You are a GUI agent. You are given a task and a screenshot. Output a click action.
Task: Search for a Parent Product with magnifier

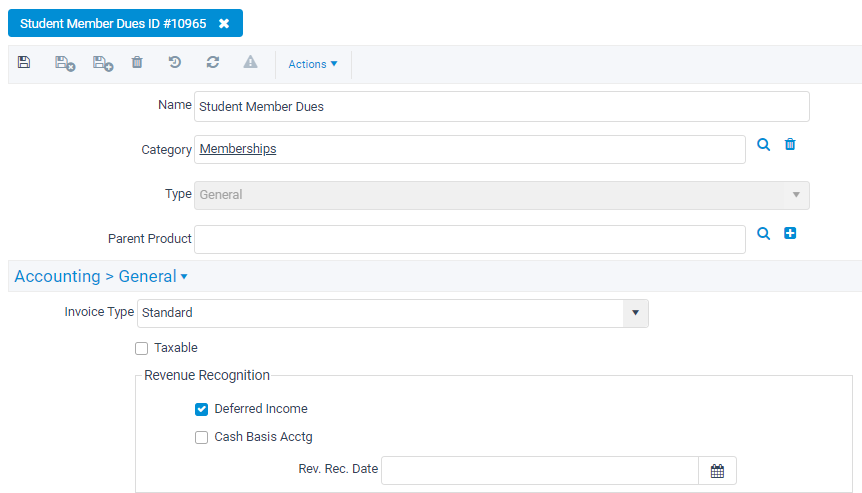click(763, 234)
